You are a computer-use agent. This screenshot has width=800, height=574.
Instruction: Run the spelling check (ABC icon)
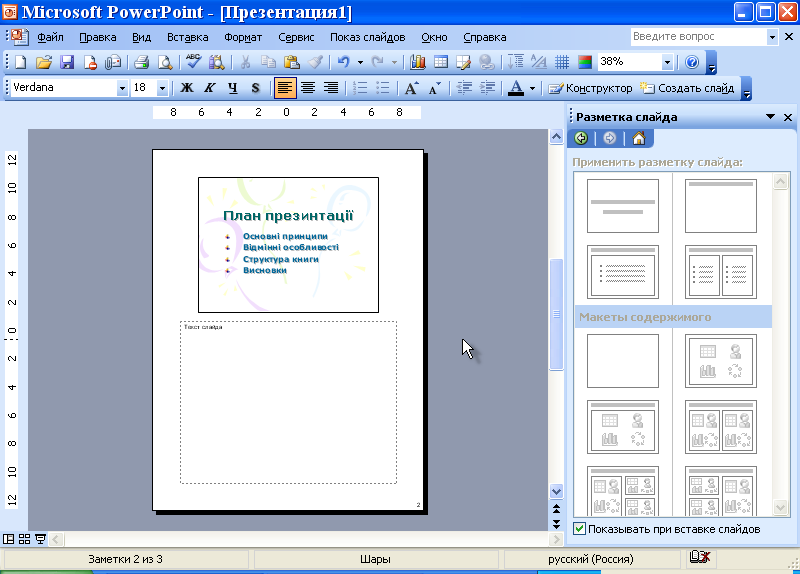point(194,62)
